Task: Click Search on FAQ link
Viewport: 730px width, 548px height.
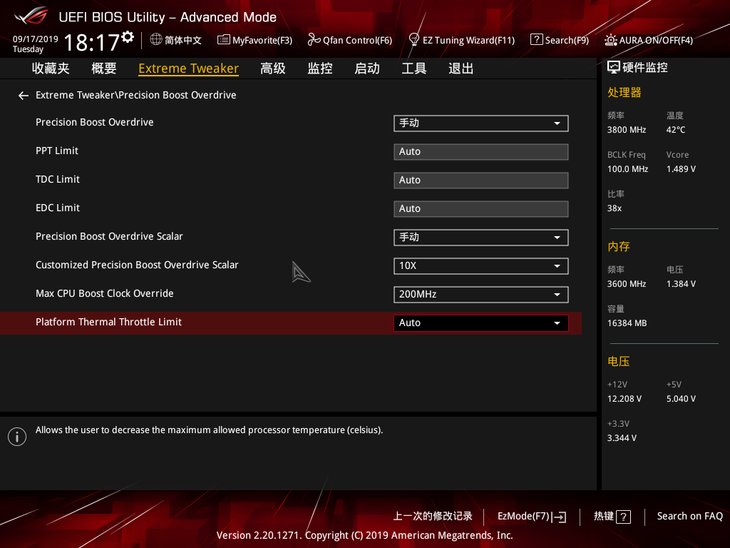Action: [x=689, y=516]
